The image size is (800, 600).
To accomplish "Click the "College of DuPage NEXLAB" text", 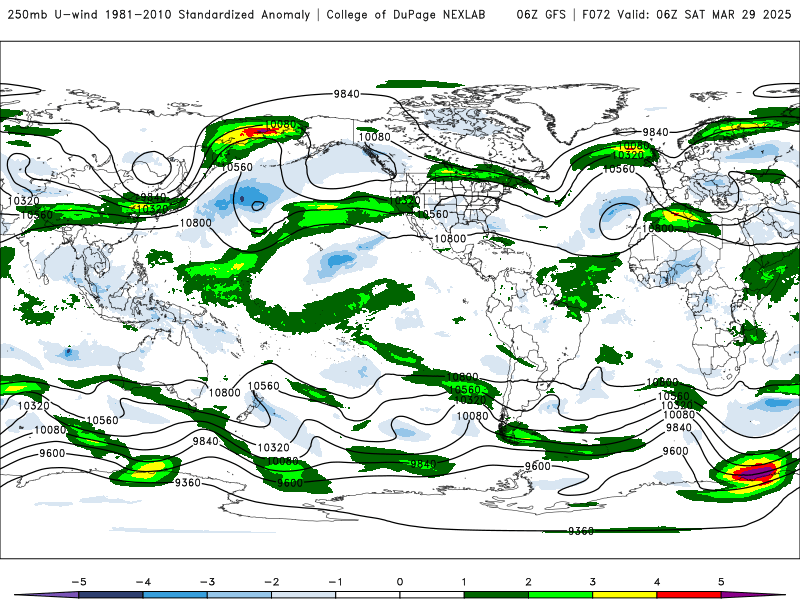I will 406,14.
